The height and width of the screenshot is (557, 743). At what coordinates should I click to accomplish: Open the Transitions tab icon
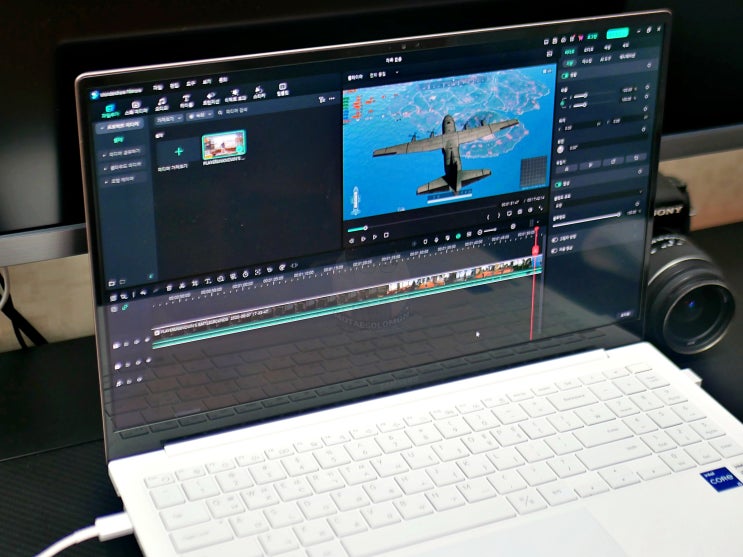211,99
